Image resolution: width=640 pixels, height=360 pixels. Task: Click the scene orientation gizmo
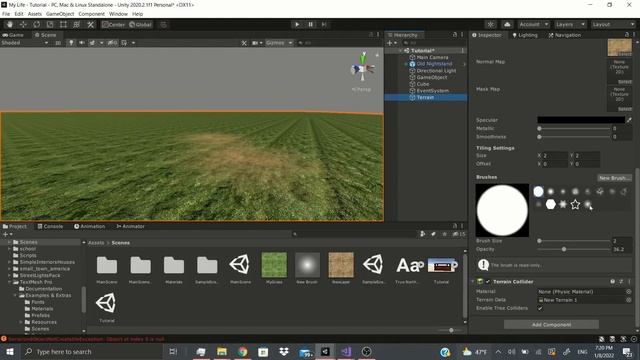pyautogui.click(x=362, y=69)
